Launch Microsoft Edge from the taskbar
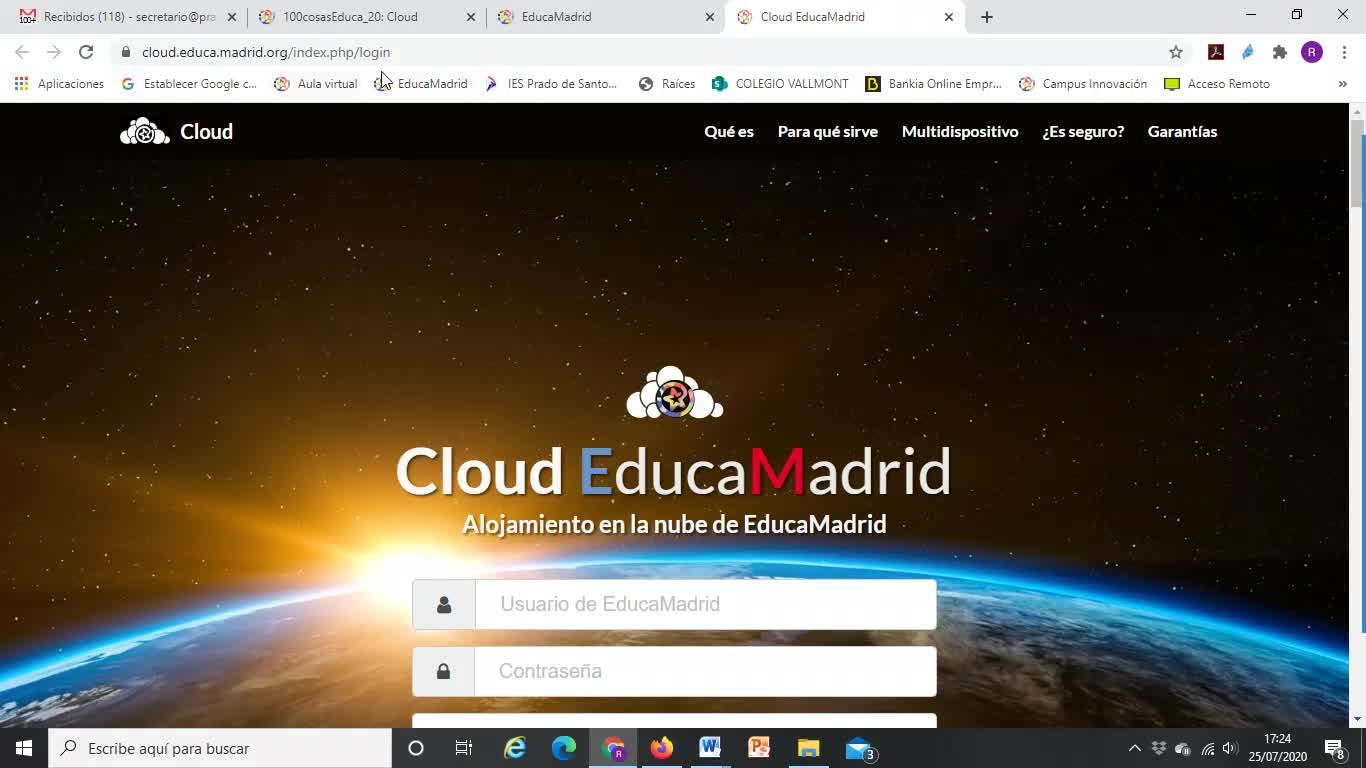Screen dimensions: 1366x768 (x=564, y=748)
